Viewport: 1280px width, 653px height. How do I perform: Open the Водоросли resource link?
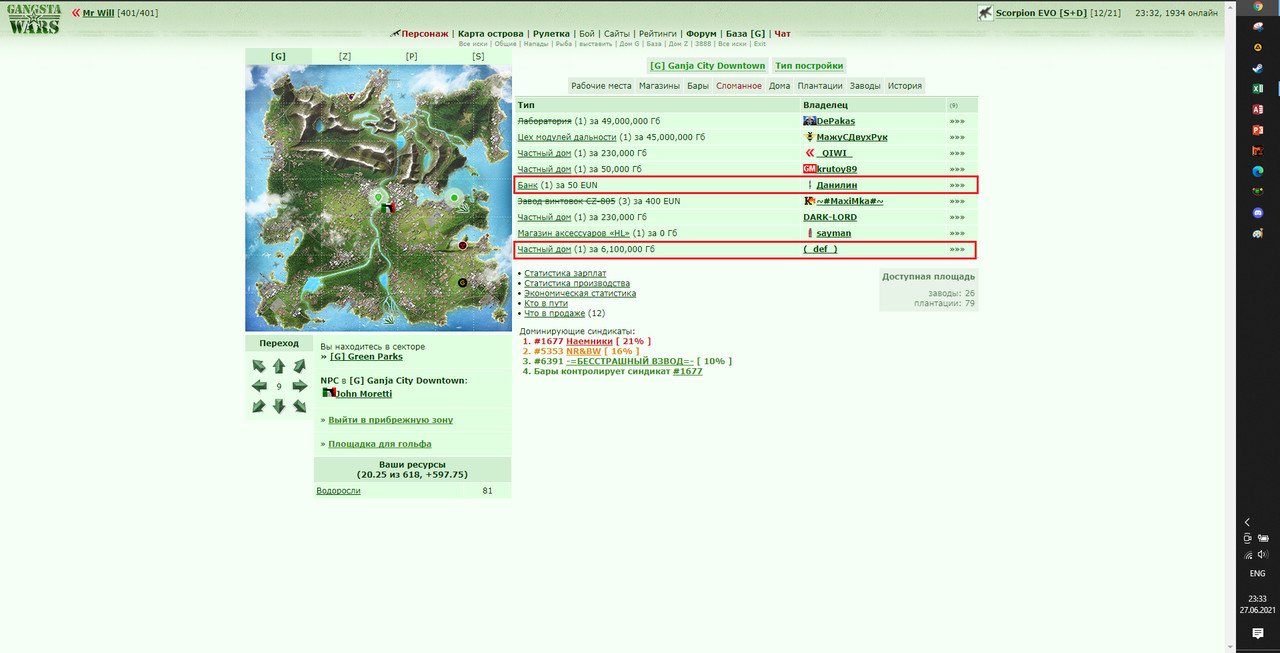click(x=338, y=491)
